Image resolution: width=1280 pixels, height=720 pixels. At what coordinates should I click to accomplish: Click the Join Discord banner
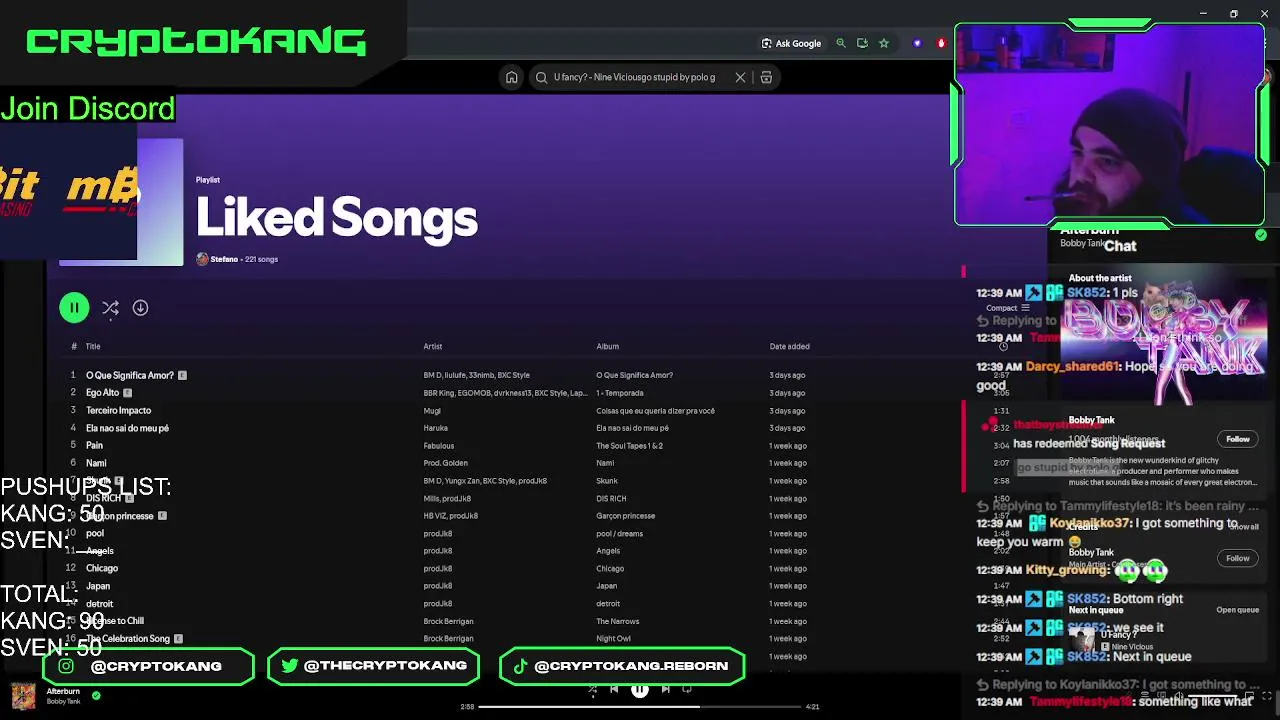tap(88, 108)
